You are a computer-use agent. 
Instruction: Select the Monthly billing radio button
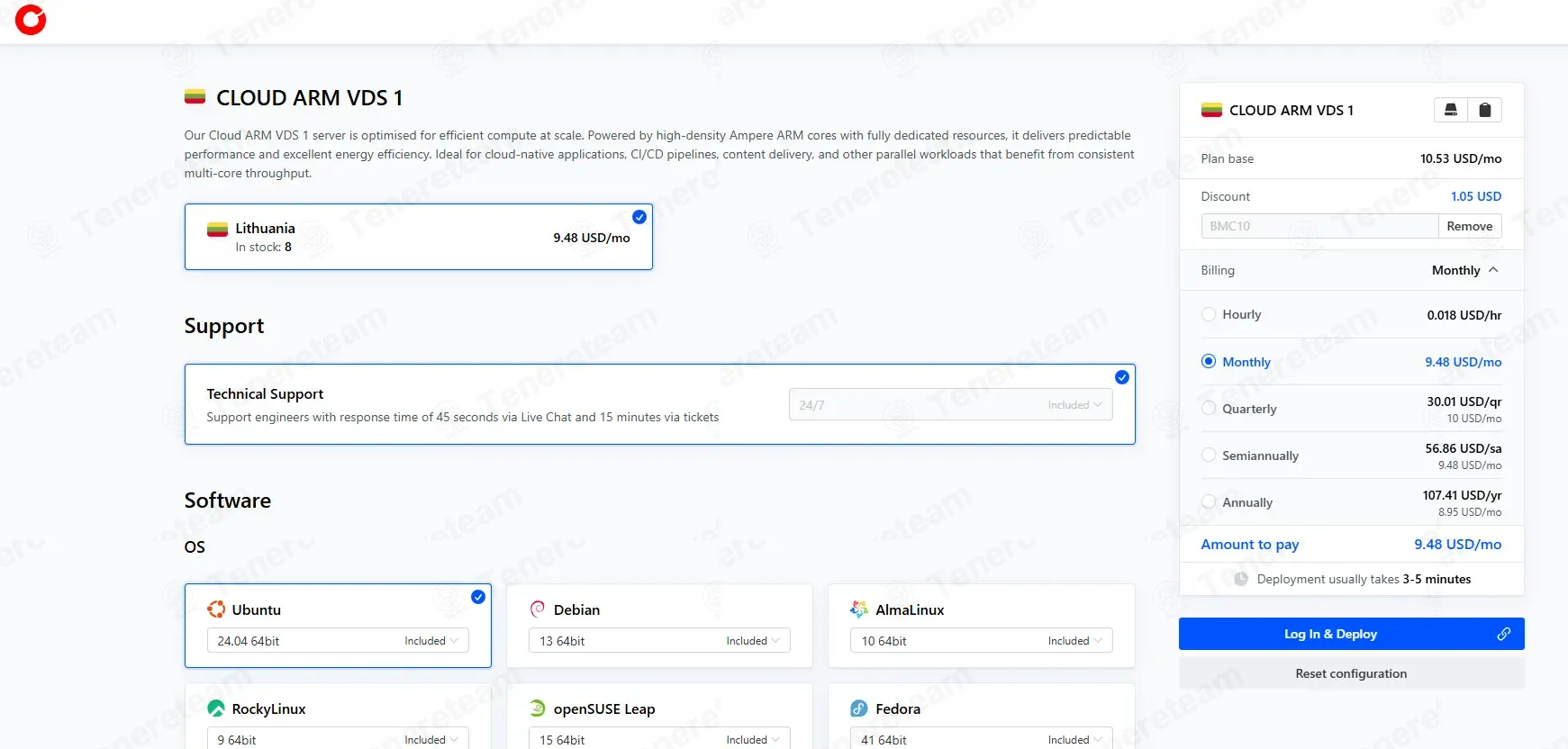click(x=1209, y=361)
